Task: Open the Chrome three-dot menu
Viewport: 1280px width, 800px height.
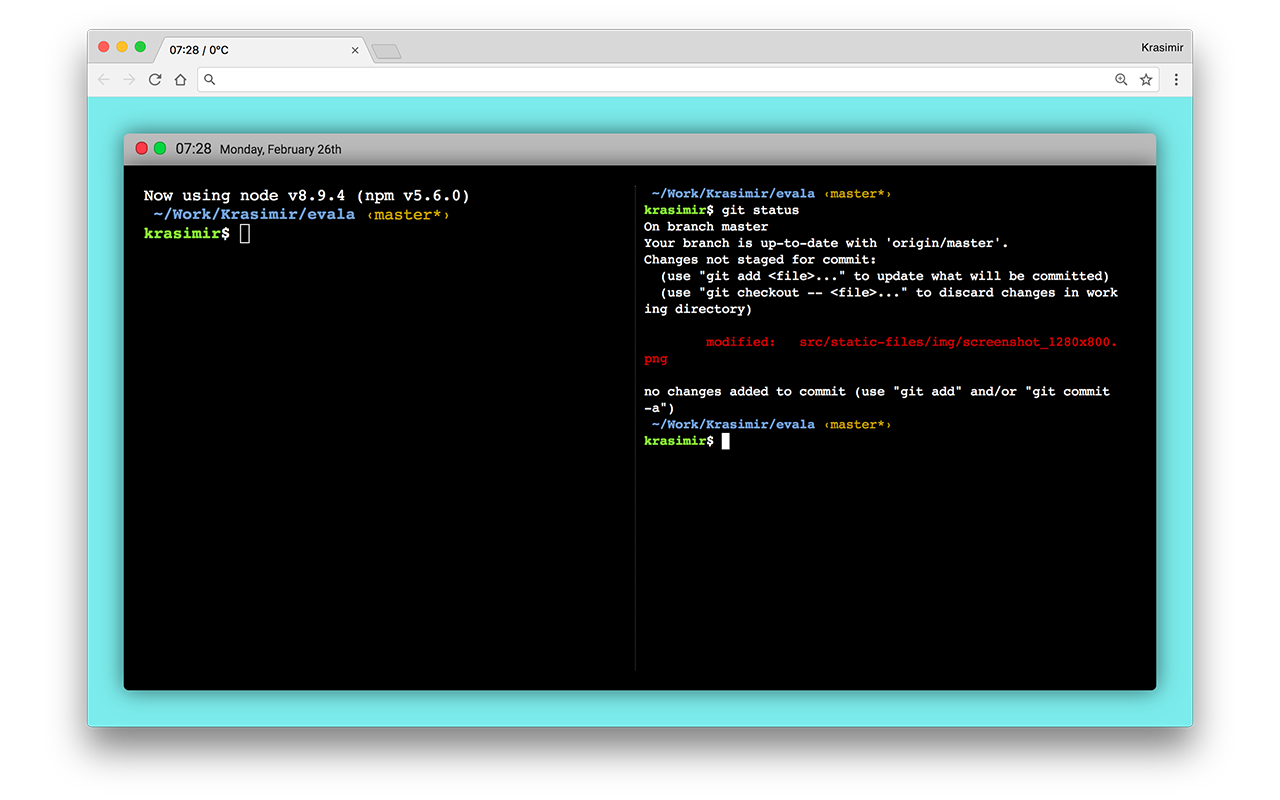Action: [x=1176, y=80]
